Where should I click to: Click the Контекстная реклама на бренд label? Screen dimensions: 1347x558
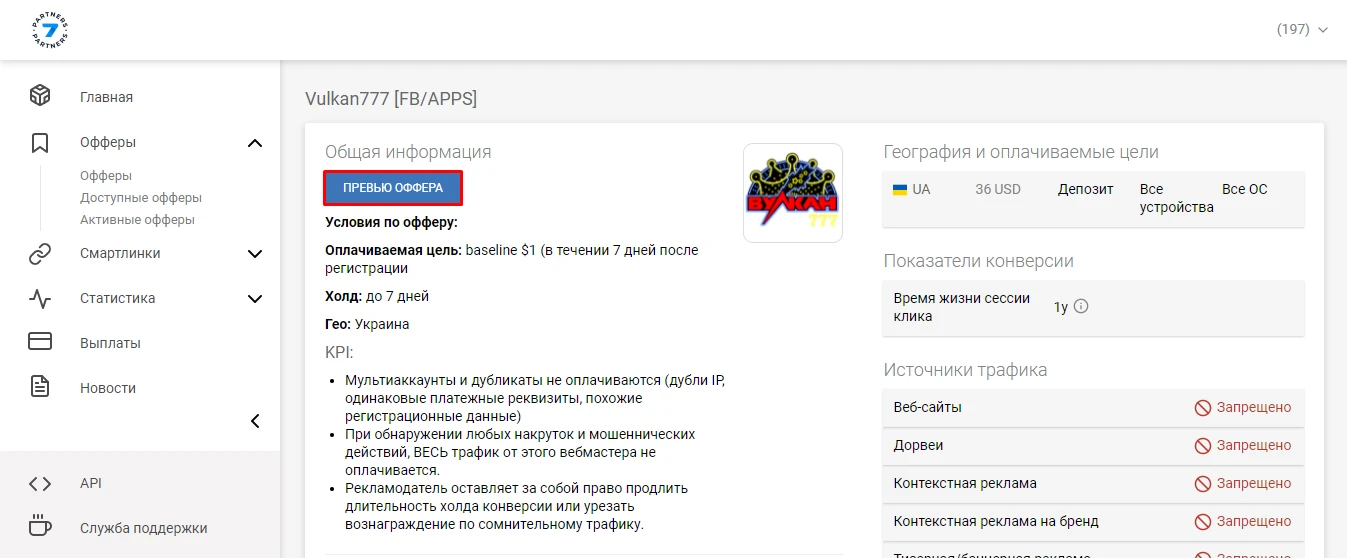996,521
